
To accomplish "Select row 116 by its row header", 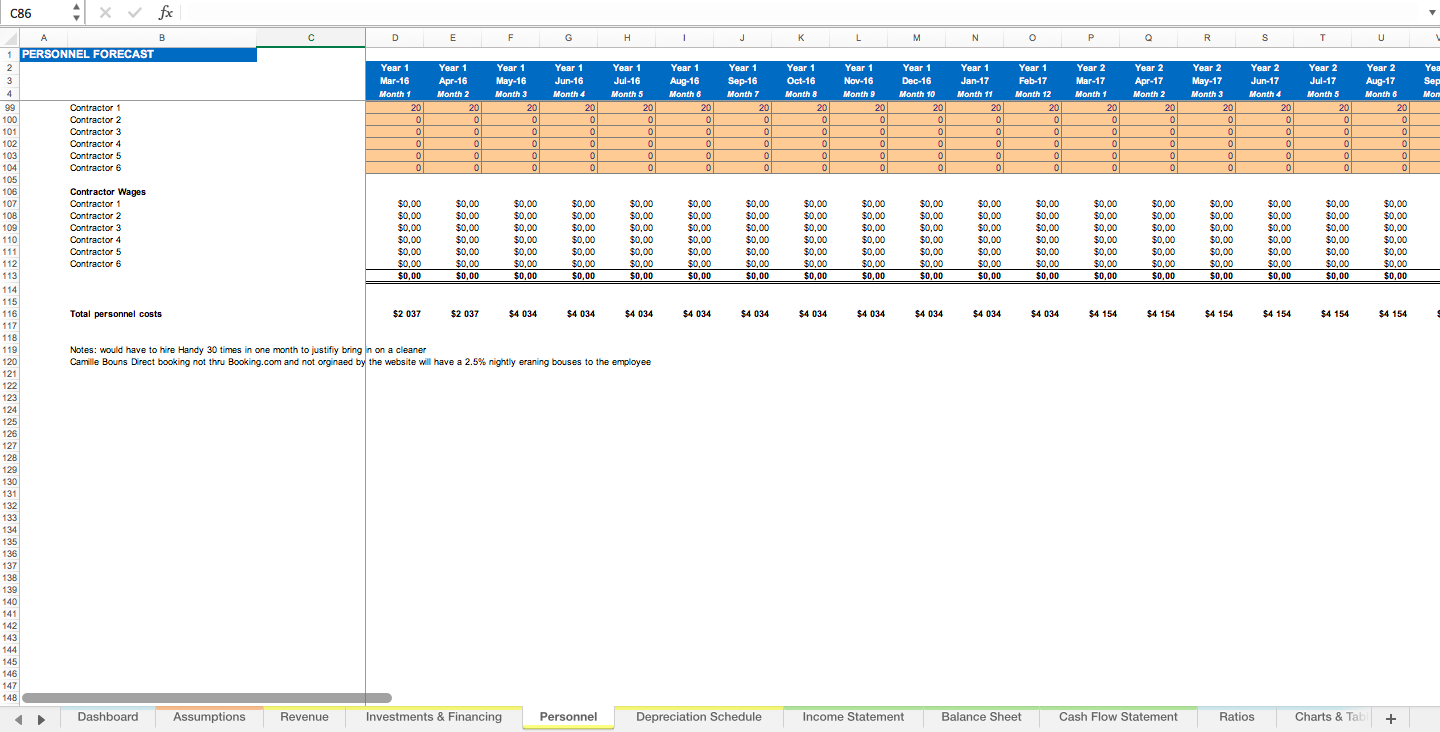I will point(12,313).
